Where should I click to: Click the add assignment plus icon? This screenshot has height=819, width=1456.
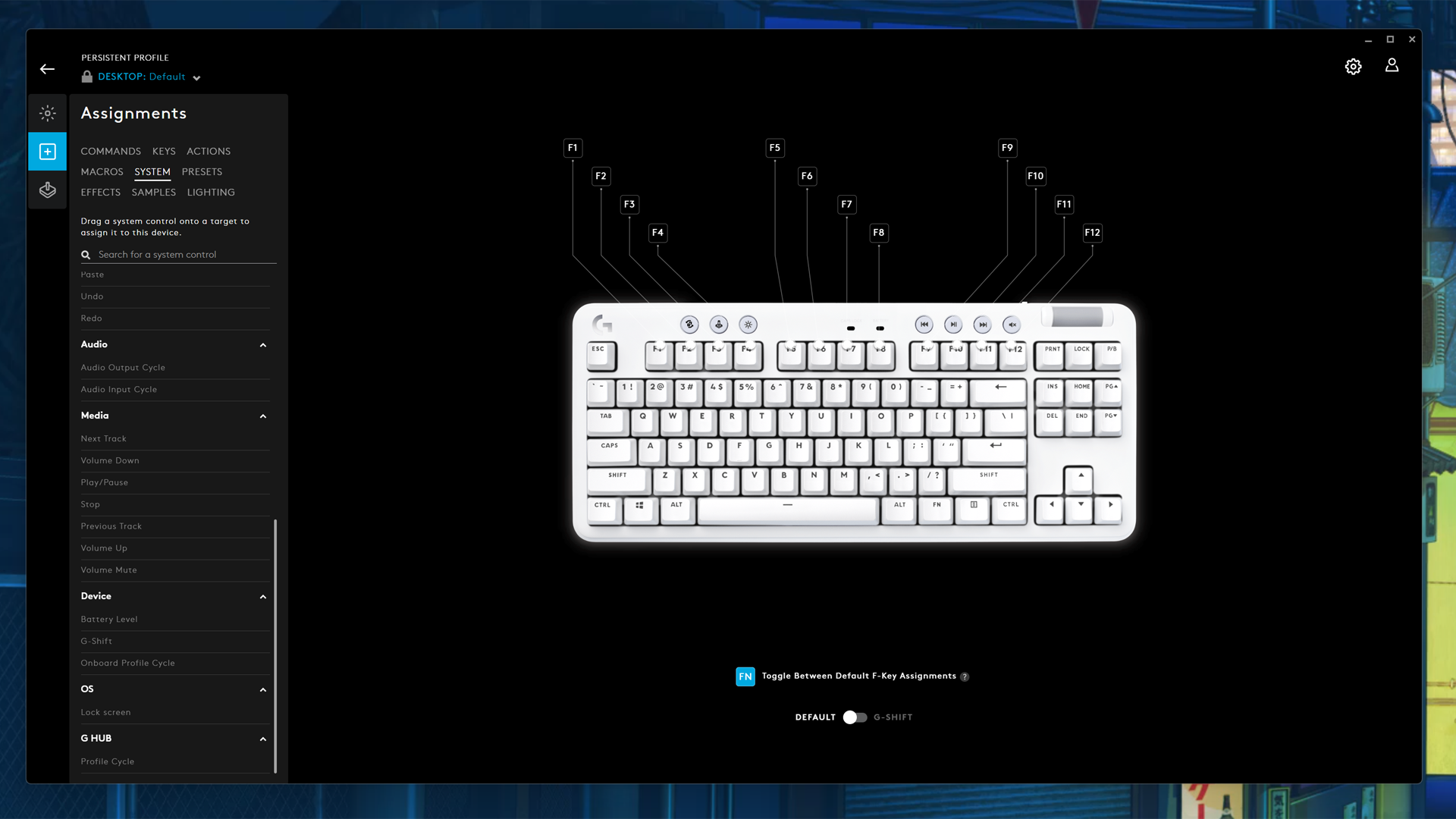(x=47, y=151)
